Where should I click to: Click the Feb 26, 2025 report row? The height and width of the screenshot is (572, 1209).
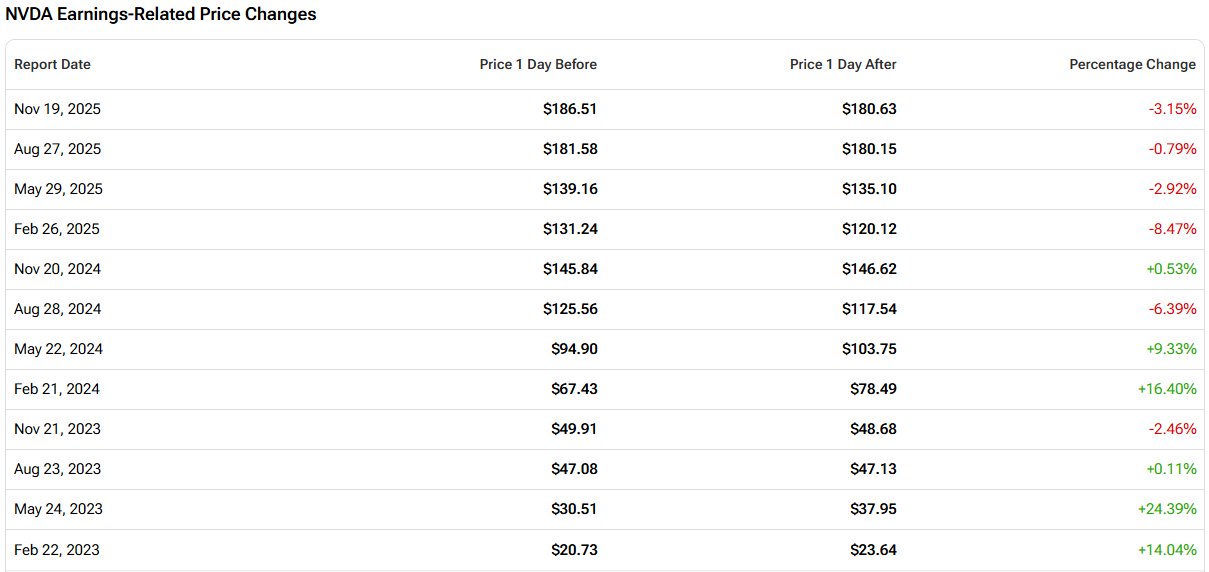coord(57,229)
